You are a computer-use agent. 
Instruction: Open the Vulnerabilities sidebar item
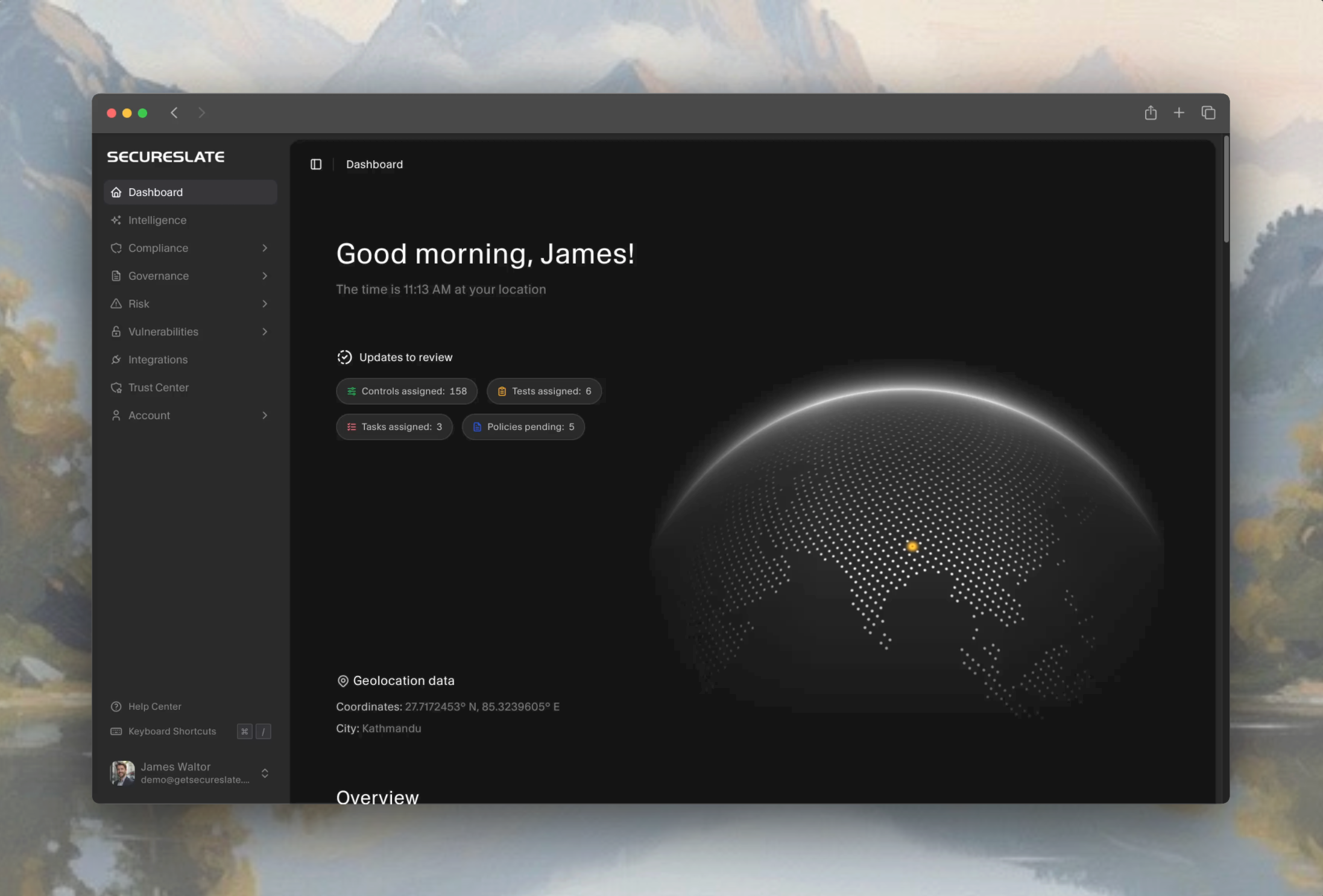point(191,332)
